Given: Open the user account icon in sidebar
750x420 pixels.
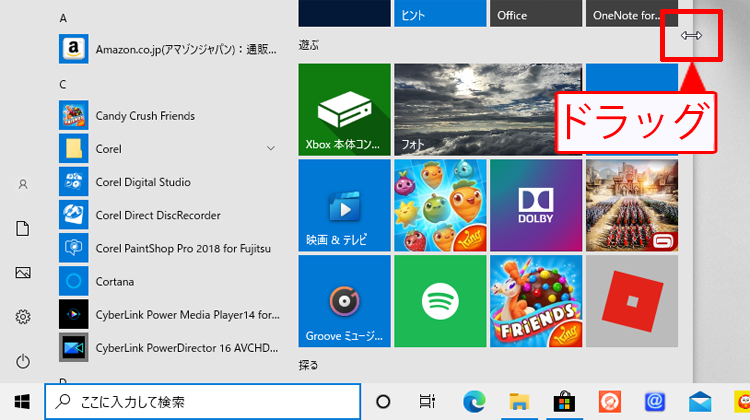Looking at the screenshot, I should [22, 184].
